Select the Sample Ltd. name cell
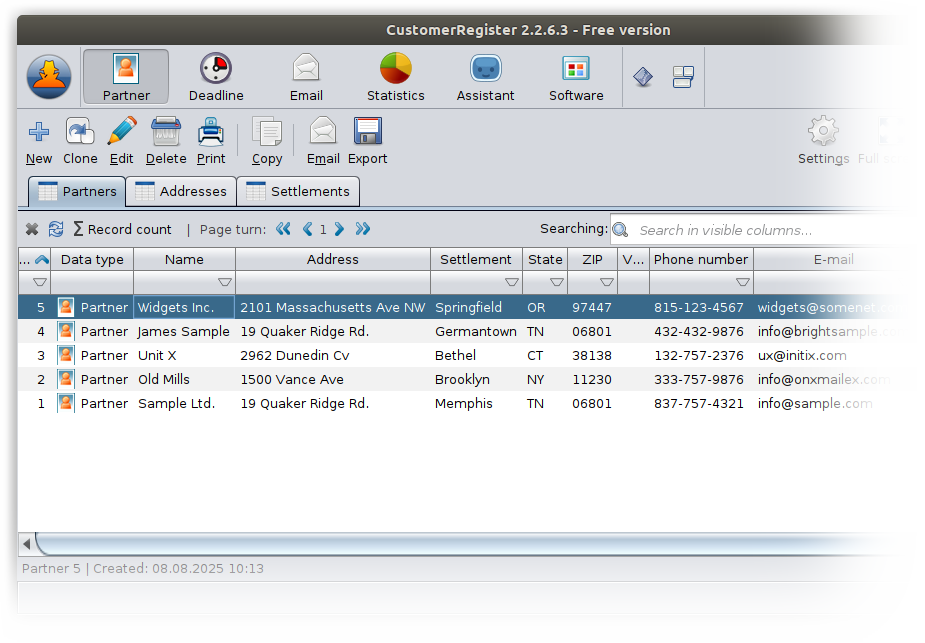Image resolution: width=925 pixels, height=643 pixels. 184,403
